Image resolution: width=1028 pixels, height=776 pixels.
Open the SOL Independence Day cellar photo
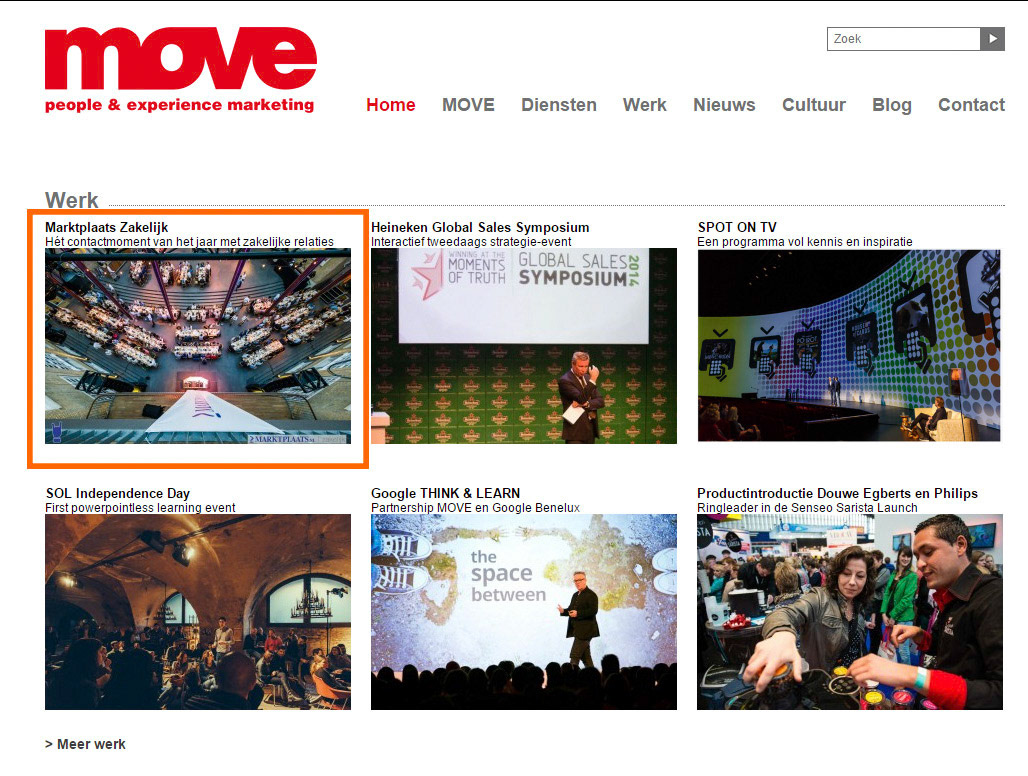198,612
